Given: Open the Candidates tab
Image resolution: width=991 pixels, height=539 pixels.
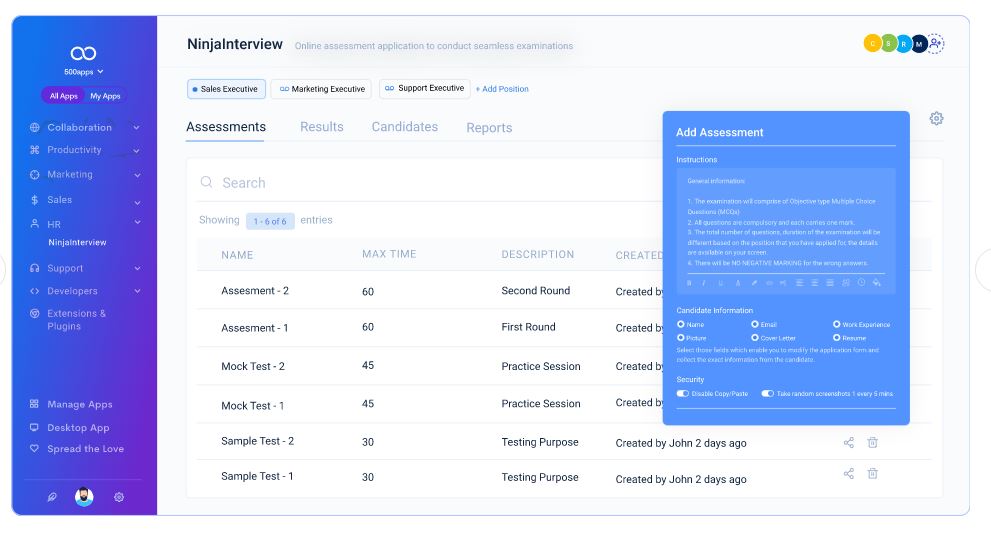Looking at the screenshot, I should (x=404, y=127).
